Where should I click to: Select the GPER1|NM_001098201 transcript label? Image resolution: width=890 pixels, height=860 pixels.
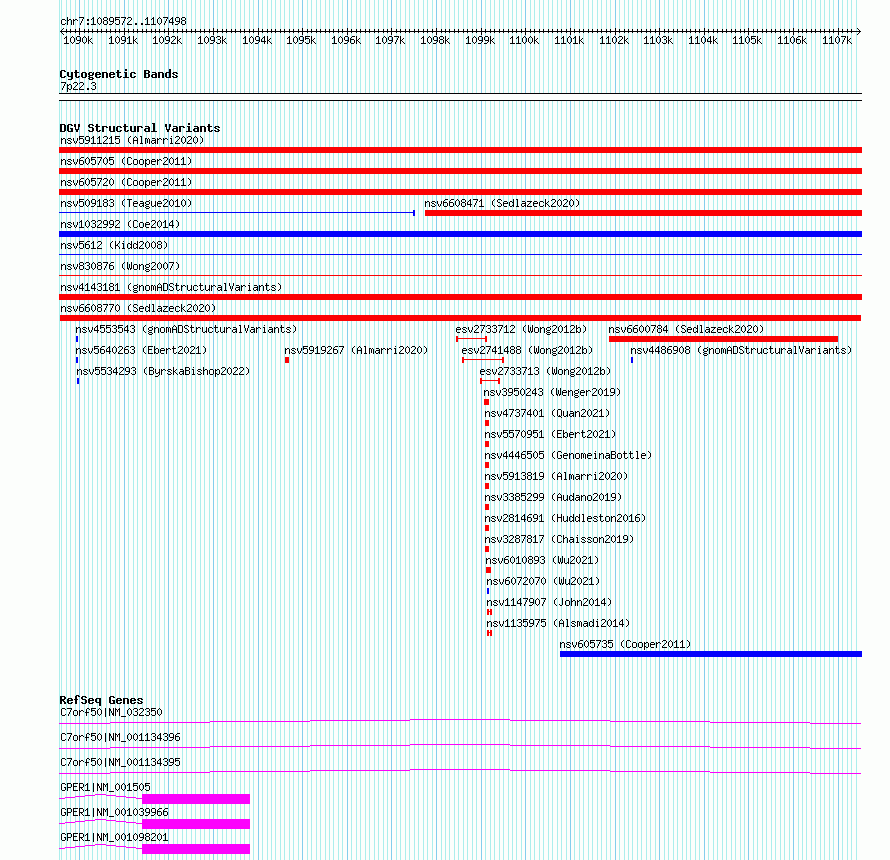pos(114,837)
